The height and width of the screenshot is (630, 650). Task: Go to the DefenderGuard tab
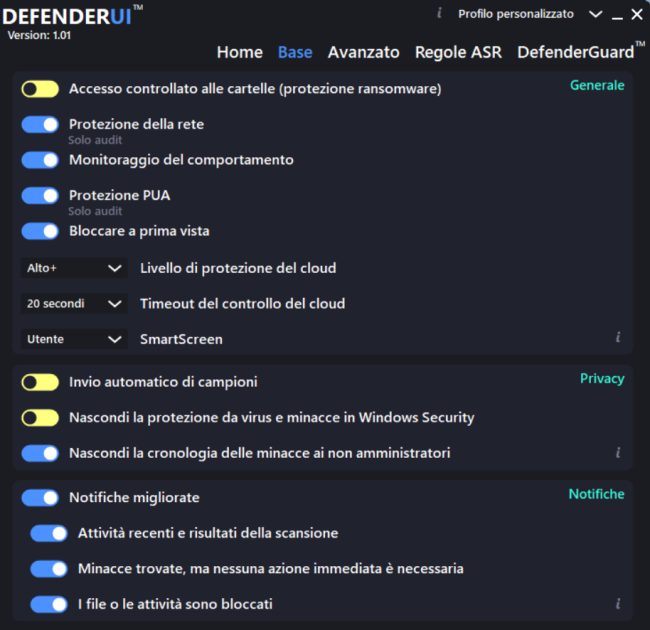(x=576, y=52)
